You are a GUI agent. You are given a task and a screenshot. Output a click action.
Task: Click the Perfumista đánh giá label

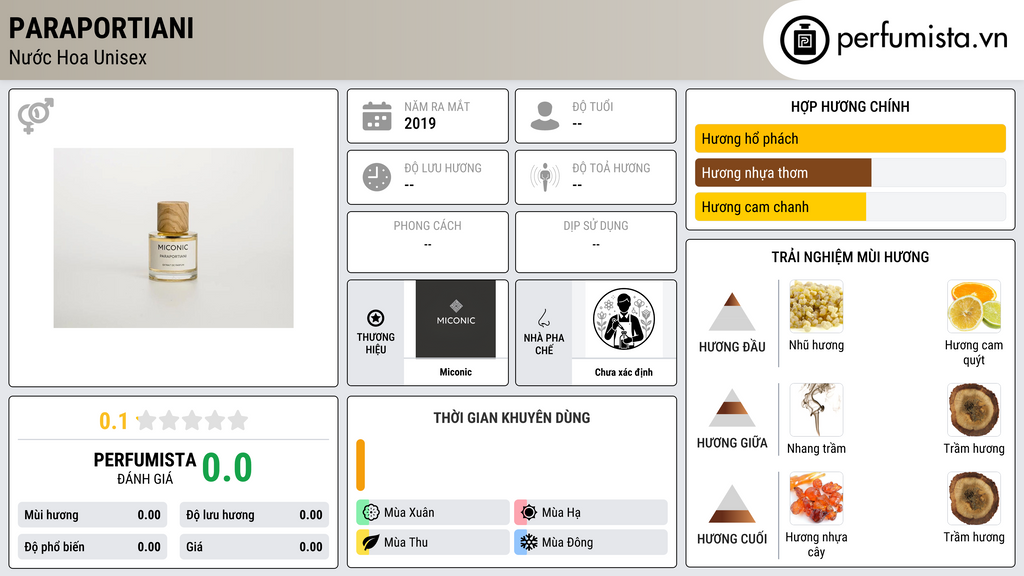(x=145, y=468)
